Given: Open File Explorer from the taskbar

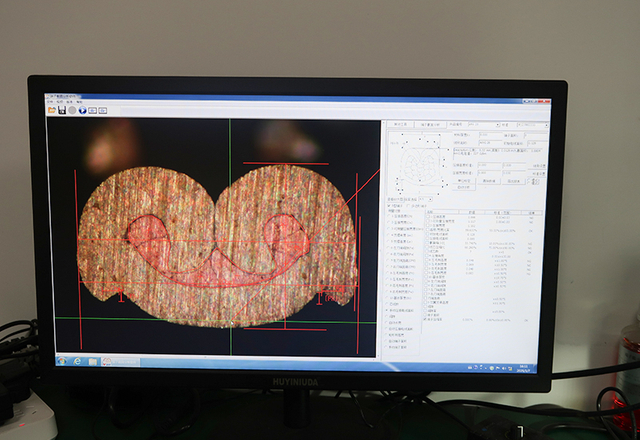Looking at the screenshot, I should click(x=92, y=360).
